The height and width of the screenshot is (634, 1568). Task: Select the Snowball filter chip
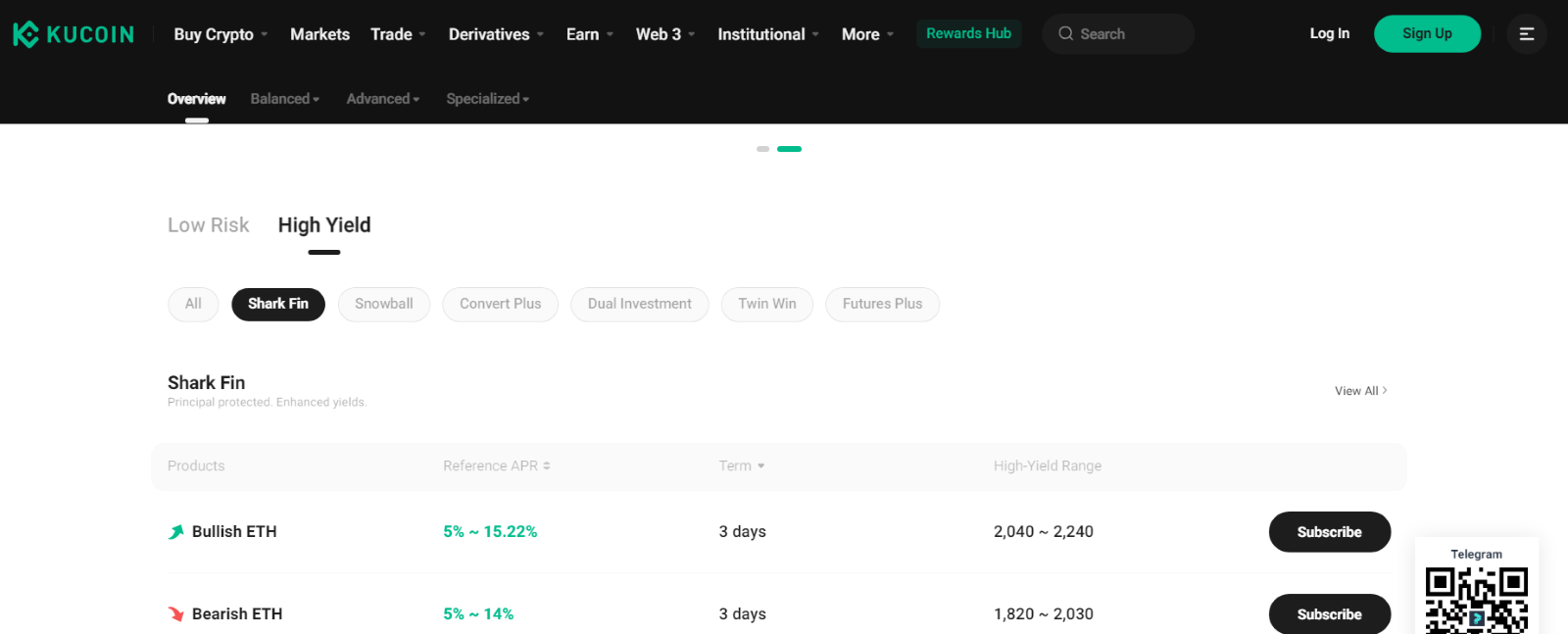pyautogui.click(x=384, y=304)
